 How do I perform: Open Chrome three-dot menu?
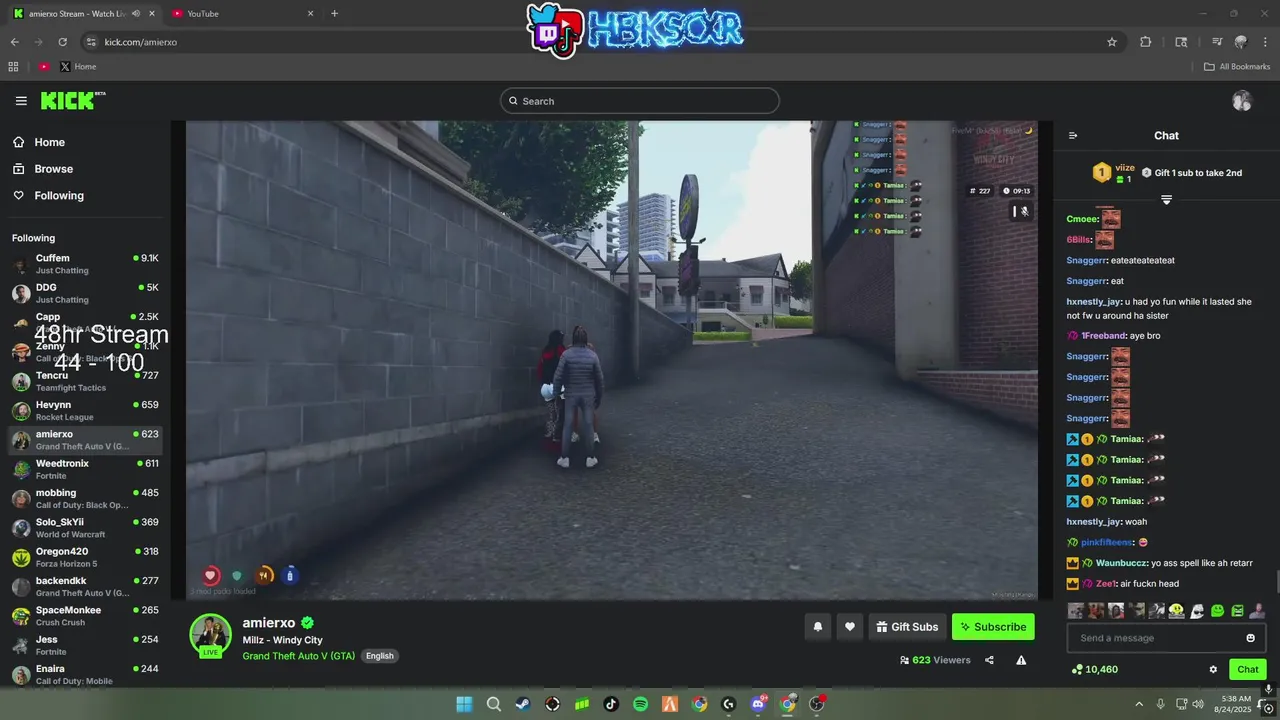click(x=1265, y=42)
